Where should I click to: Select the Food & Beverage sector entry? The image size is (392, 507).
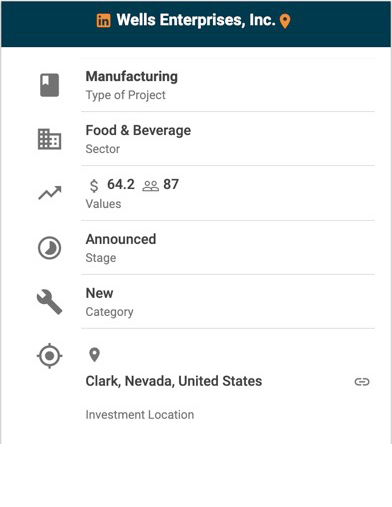click(138, 130)
